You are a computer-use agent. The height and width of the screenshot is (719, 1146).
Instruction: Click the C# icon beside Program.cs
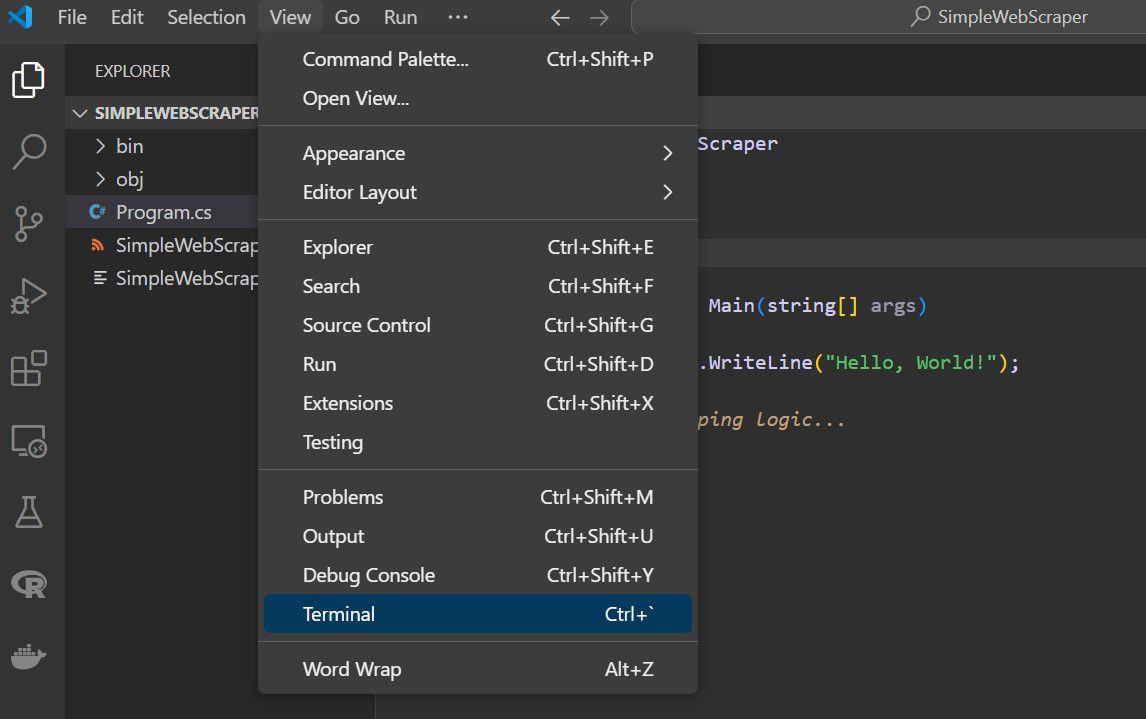[x=97, y=212]
